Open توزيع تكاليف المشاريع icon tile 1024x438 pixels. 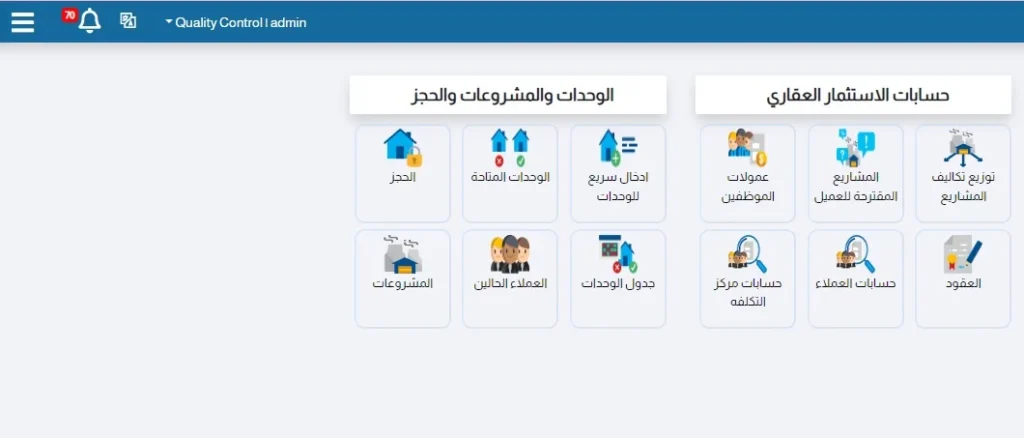[962, 148]
